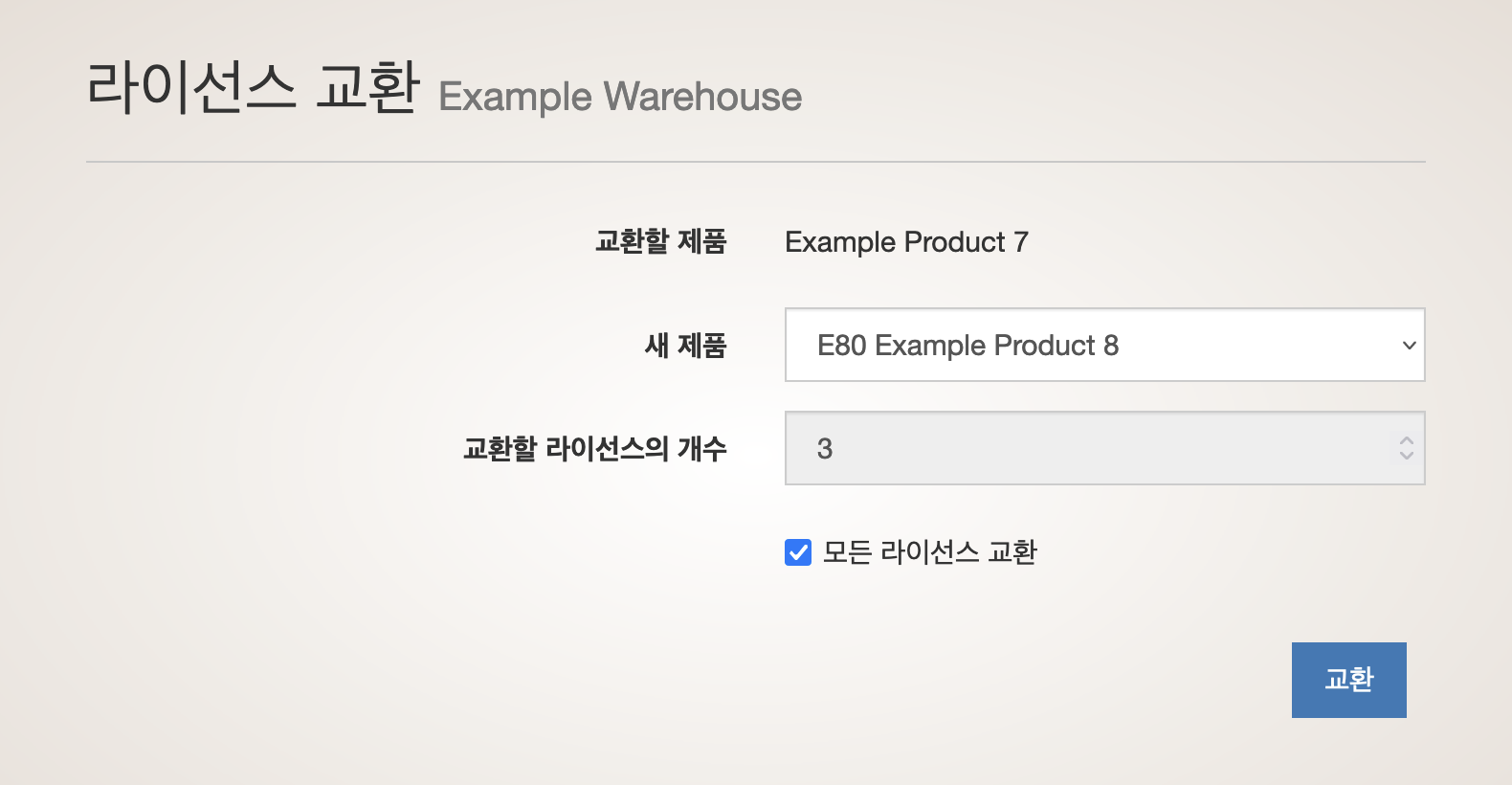Click the license count number field
This screenshot has width=1512, height=785.
pyautogui.click(x=1091, y=448)
